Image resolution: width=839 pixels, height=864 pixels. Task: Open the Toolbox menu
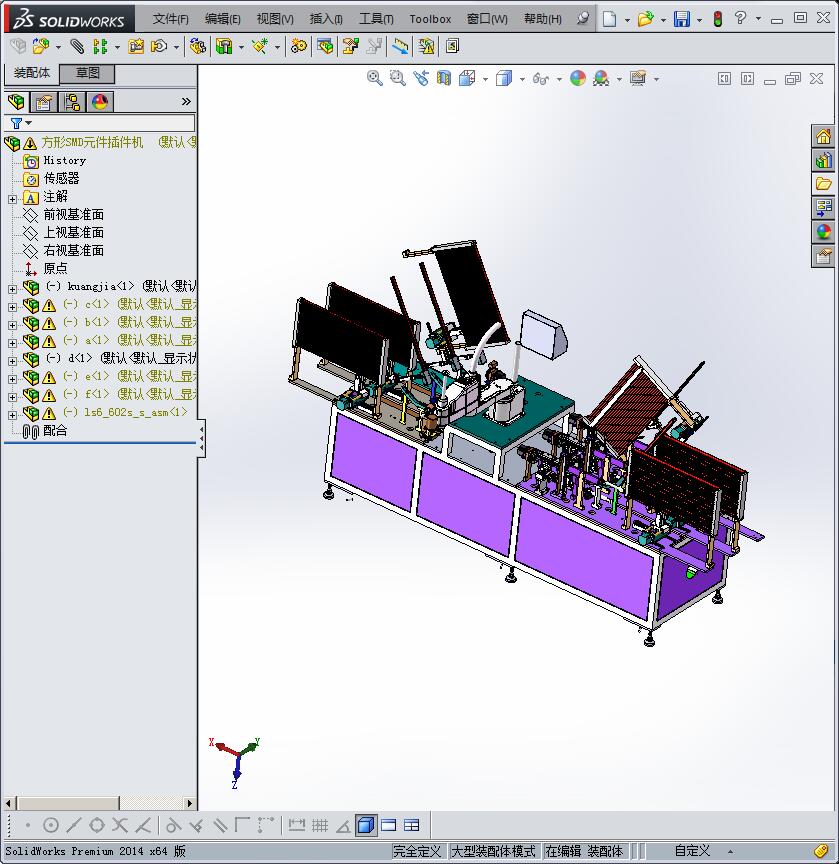pos(430,19)
